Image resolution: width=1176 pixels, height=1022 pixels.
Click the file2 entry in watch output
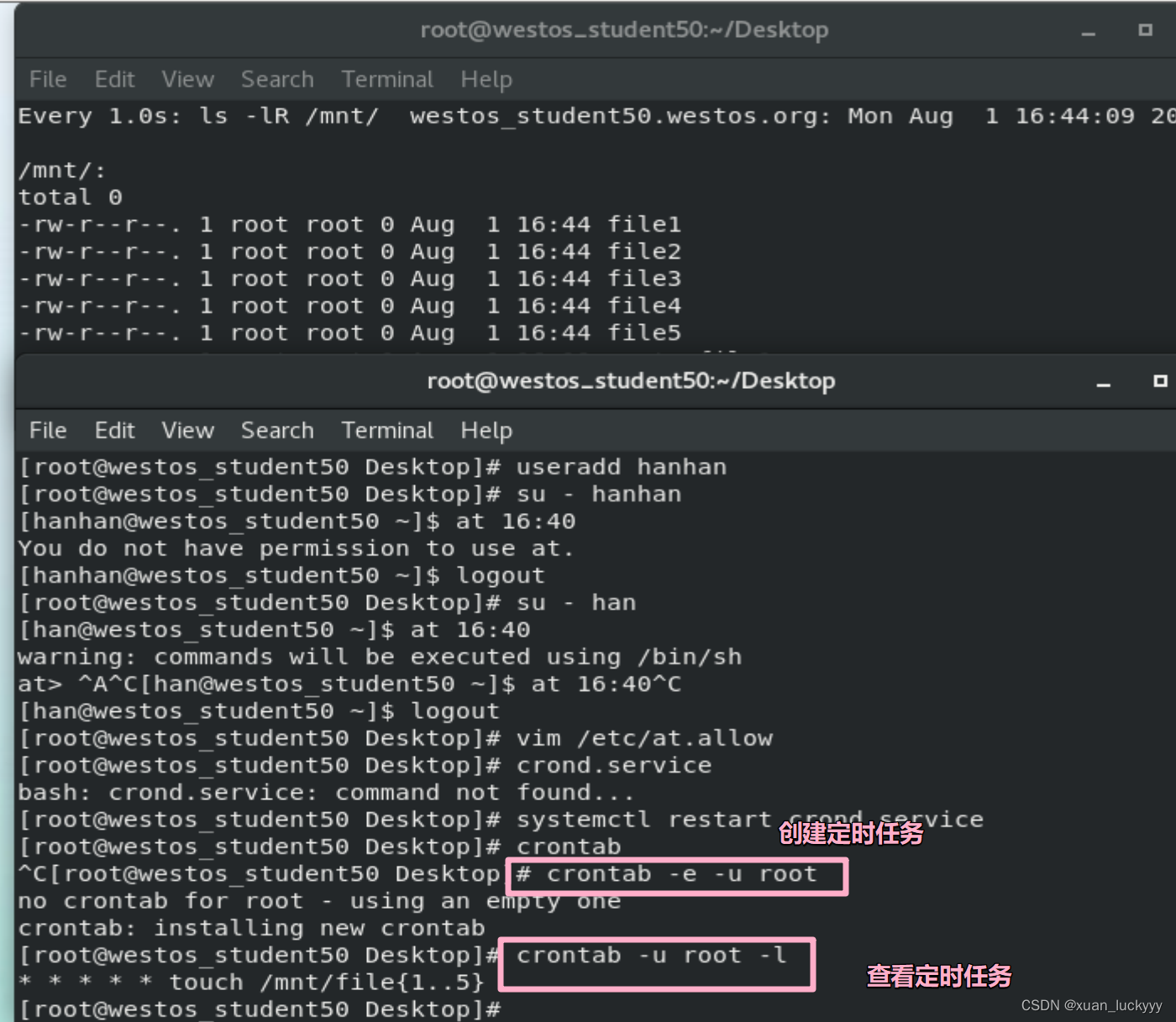644,251
